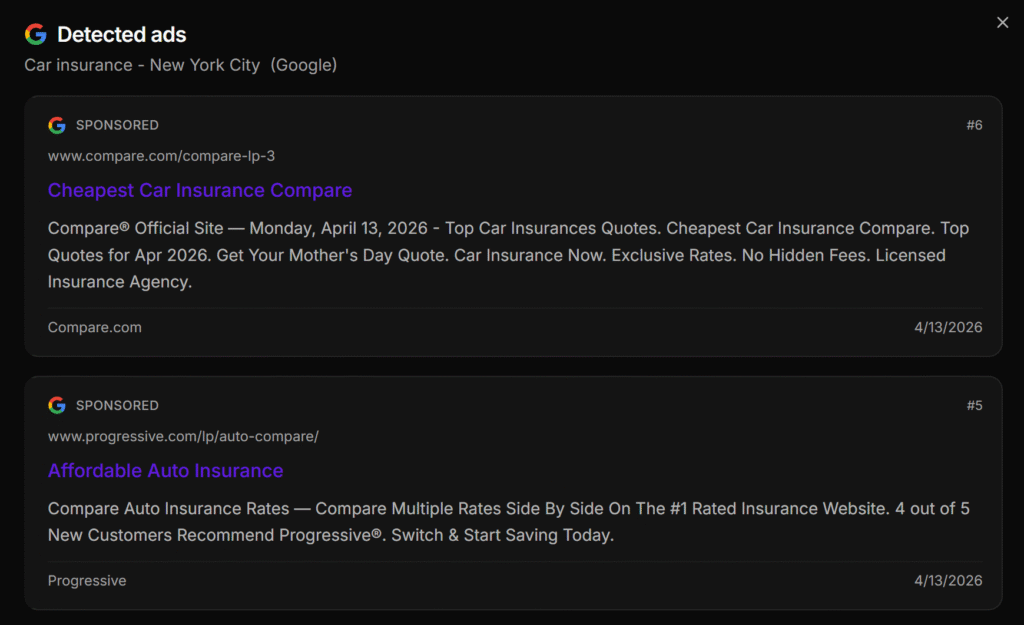Click the #5 ad position badge
The width and height of the screenshot is (1024, 625).
[973, 405]
